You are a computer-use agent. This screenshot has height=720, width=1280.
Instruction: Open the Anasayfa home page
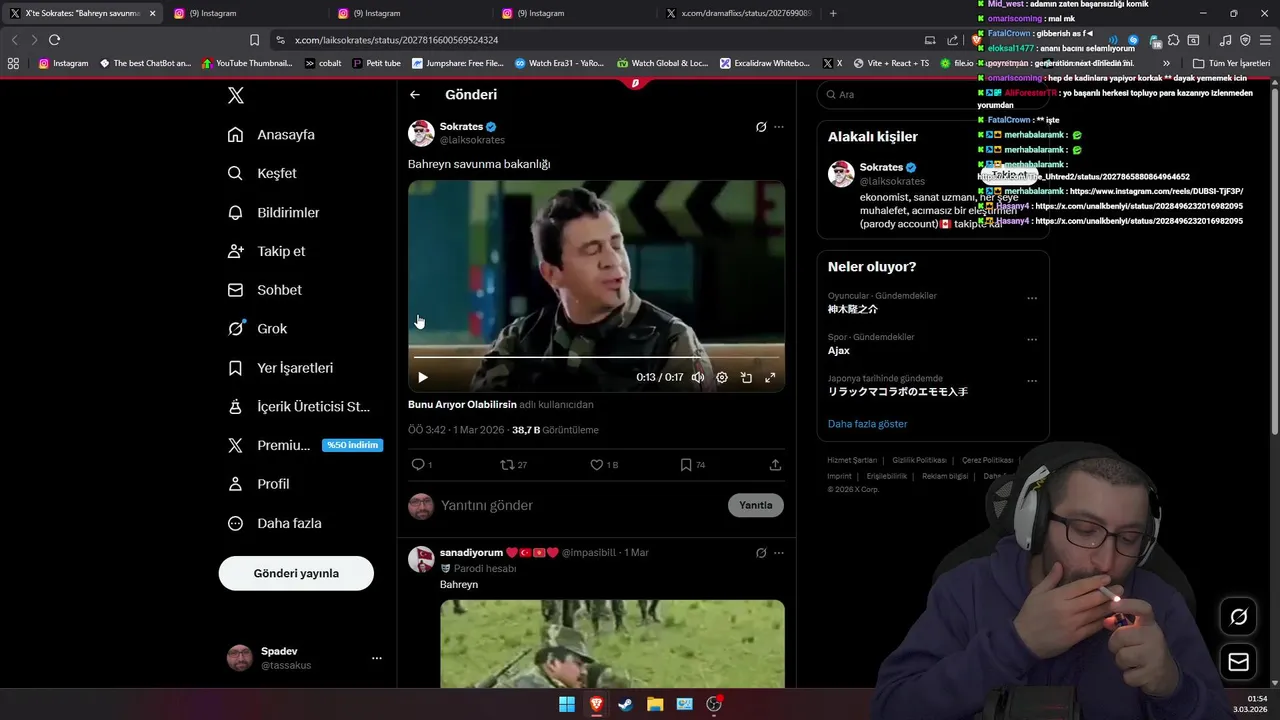coord(271,134)
